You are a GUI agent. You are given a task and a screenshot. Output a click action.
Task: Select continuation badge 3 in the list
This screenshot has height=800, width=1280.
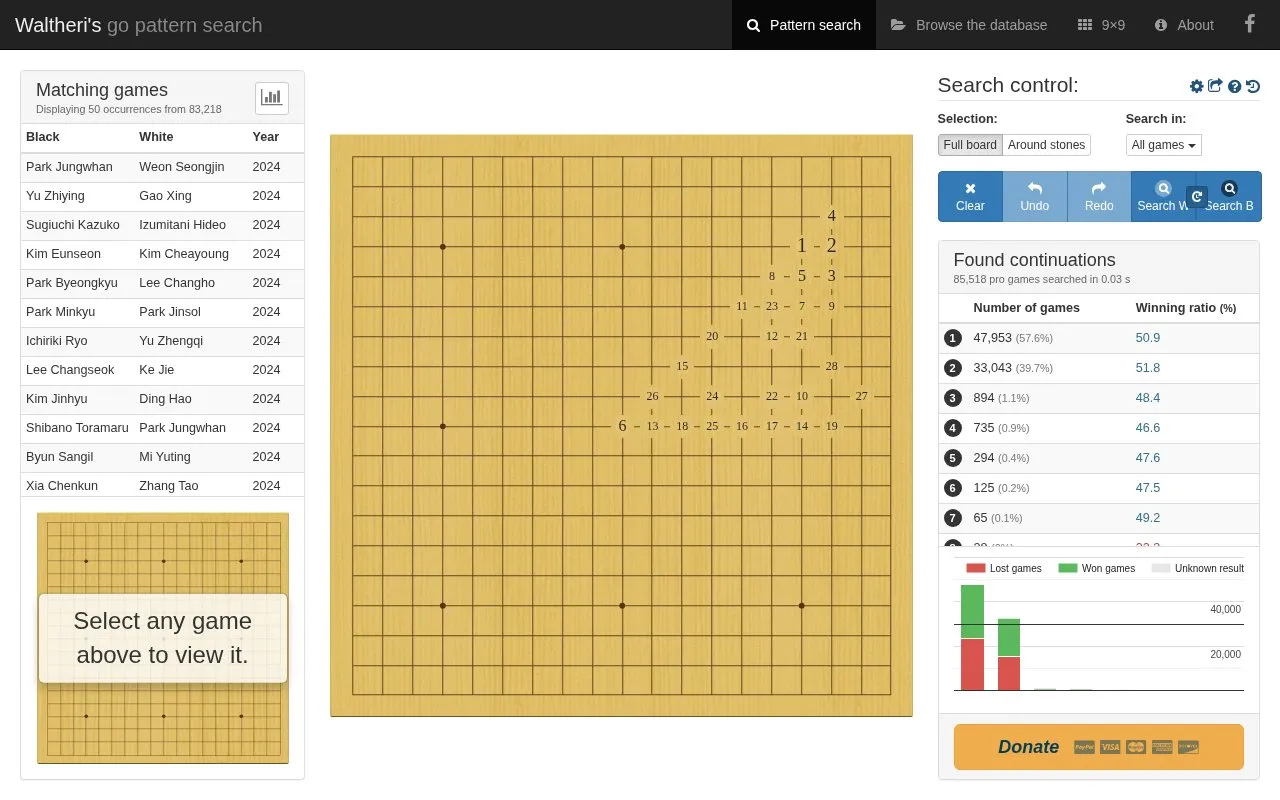tap(953, 398)
